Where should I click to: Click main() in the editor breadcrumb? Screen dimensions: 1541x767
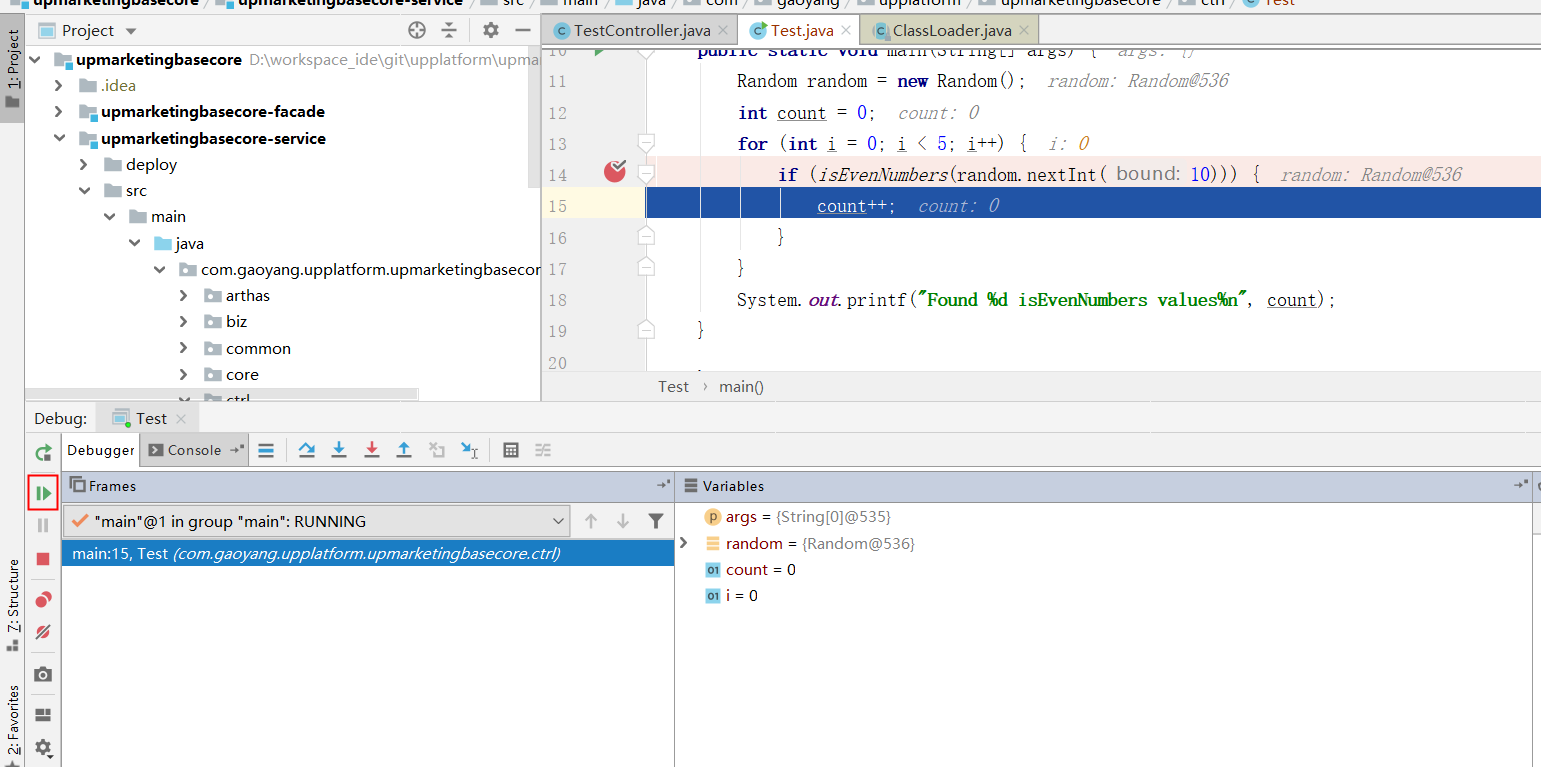(741, 386)
